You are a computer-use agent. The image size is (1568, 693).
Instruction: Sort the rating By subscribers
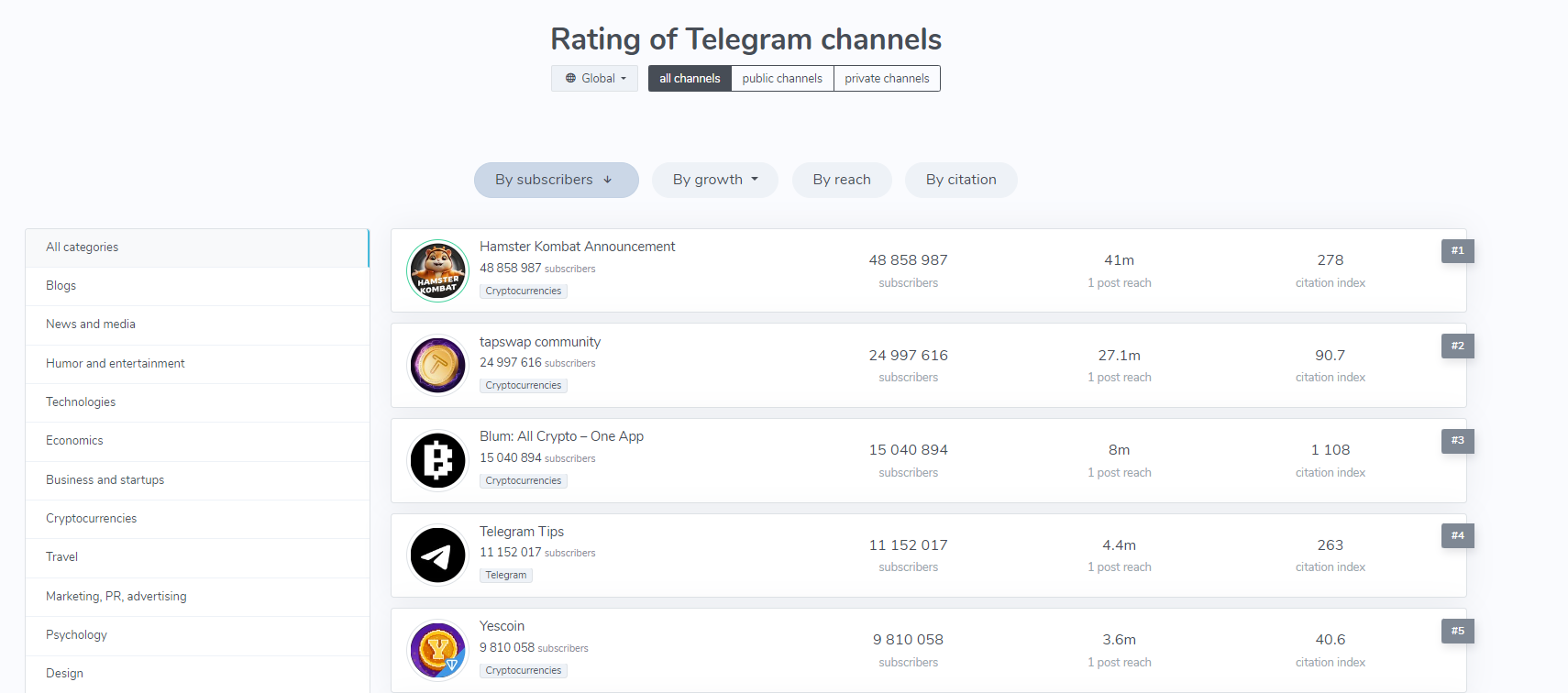(x=557, y=180)
